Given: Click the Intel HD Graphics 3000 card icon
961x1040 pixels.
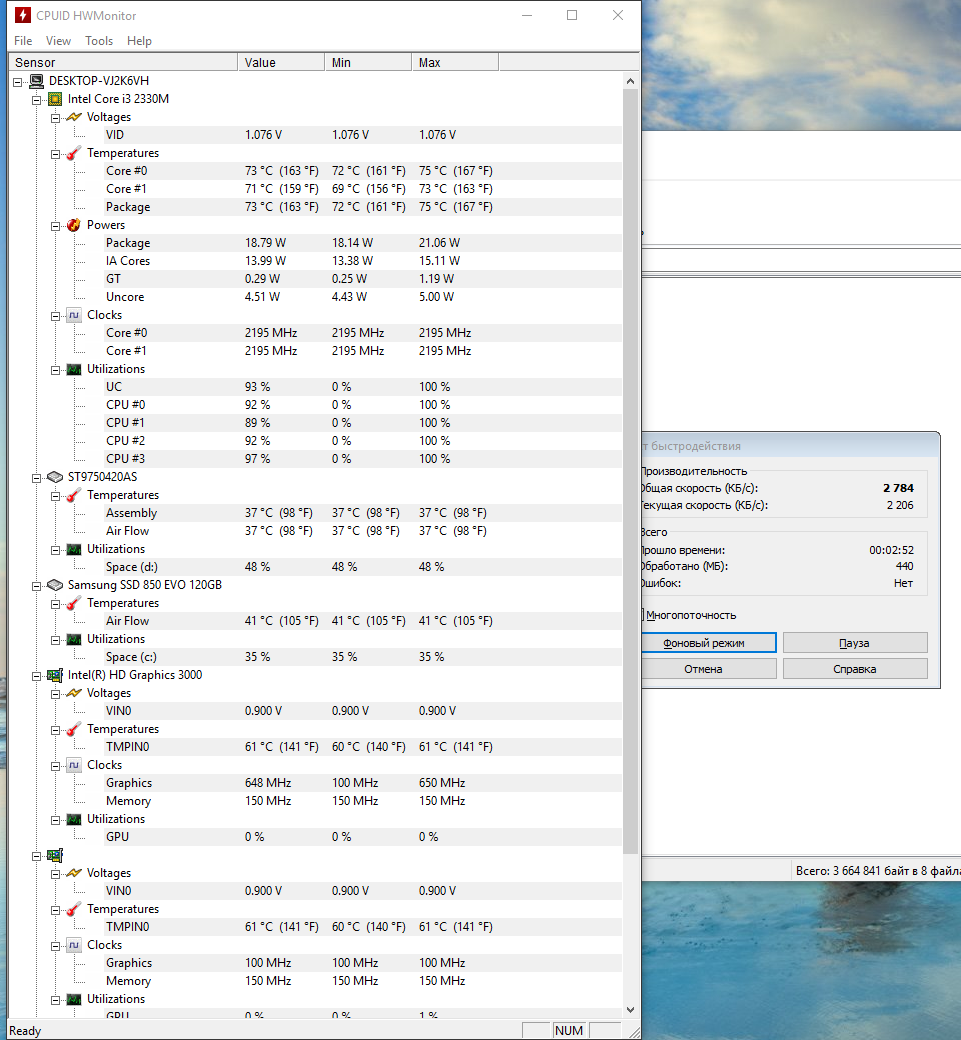Looking at the screenshot, I should [55, 675].
